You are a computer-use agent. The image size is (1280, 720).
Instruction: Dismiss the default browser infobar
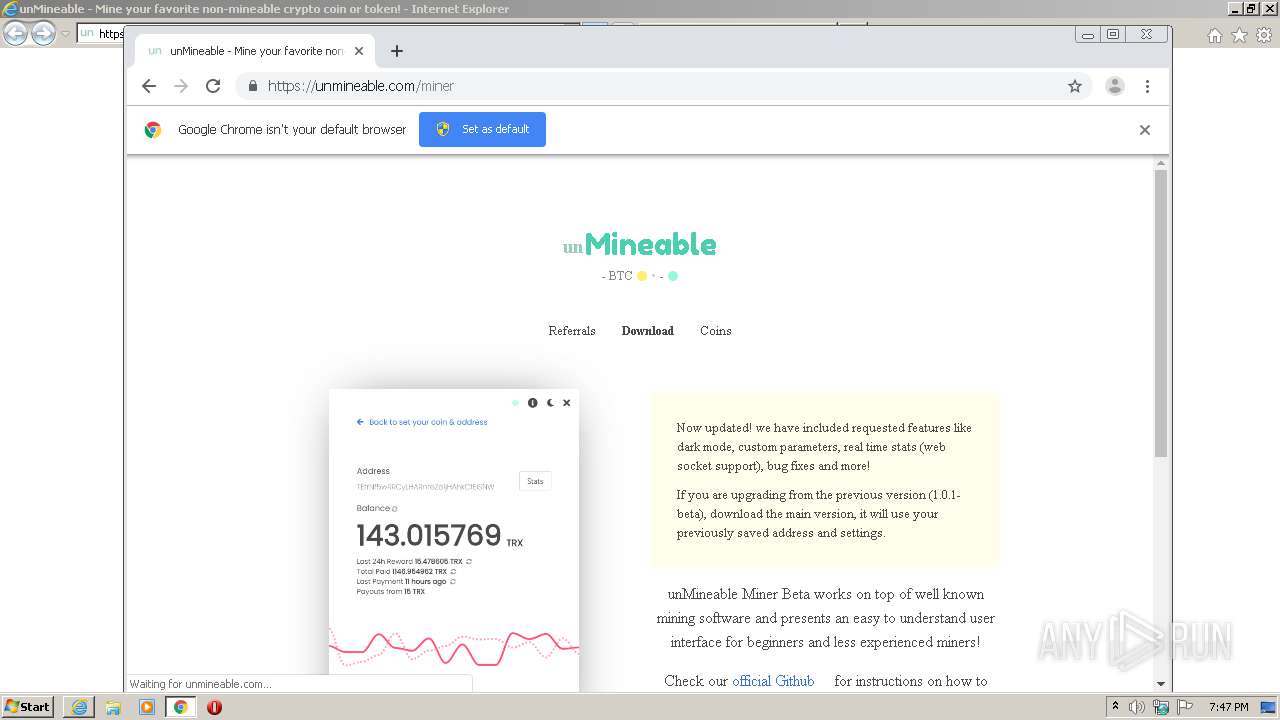pos(1145,130)
